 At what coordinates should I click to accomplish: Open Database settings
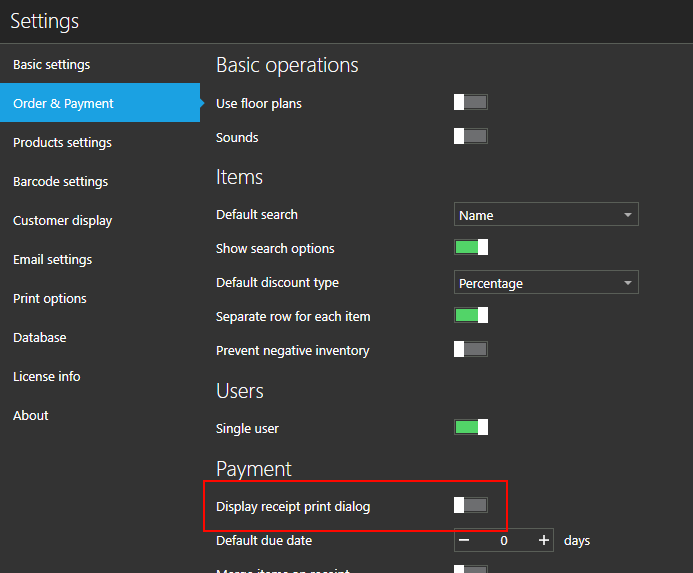click(40, 338)
